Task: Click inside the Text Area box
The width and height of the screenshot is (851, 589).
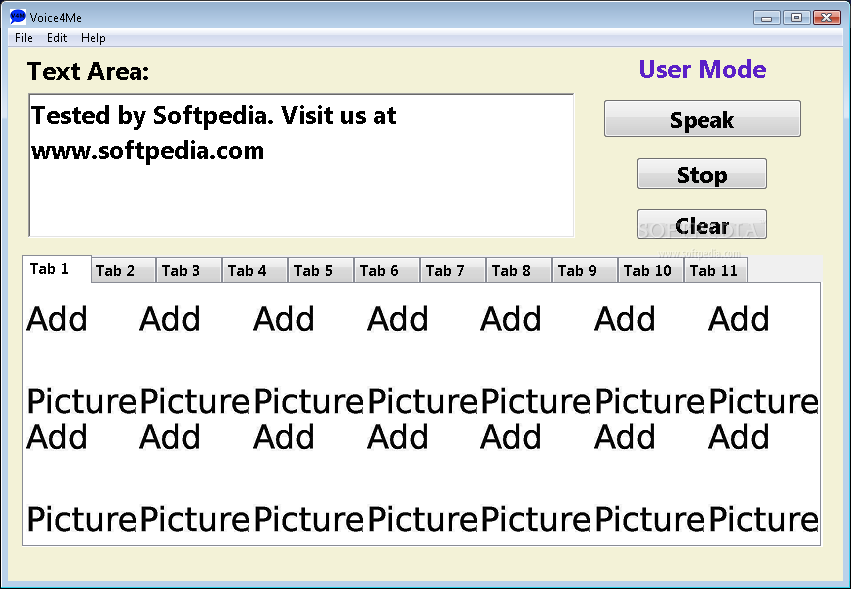Action: (x=301, y=166)
